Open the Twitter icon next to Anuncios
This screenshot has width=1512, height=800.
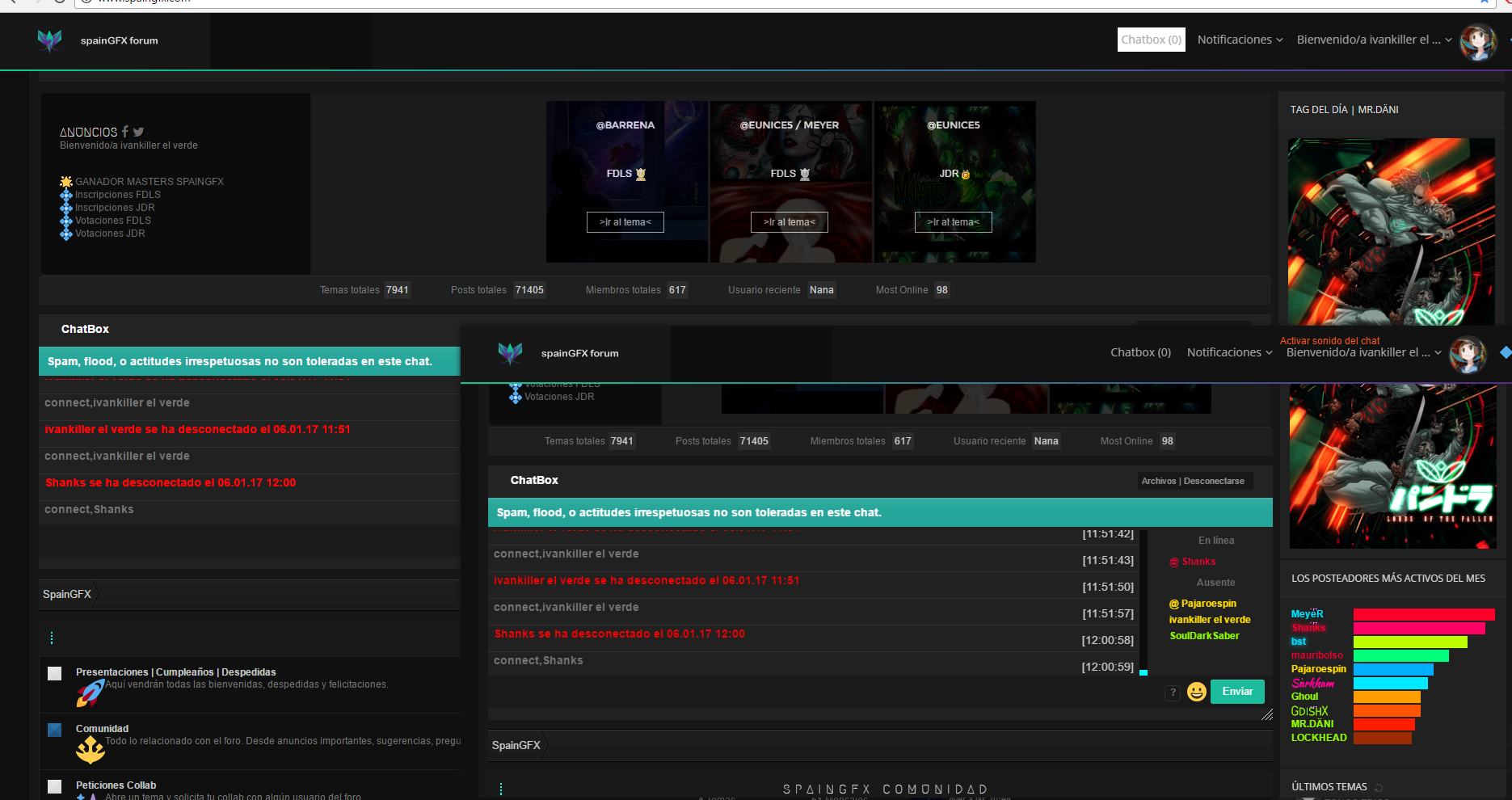pyautogui.click(x=139, y=132)
